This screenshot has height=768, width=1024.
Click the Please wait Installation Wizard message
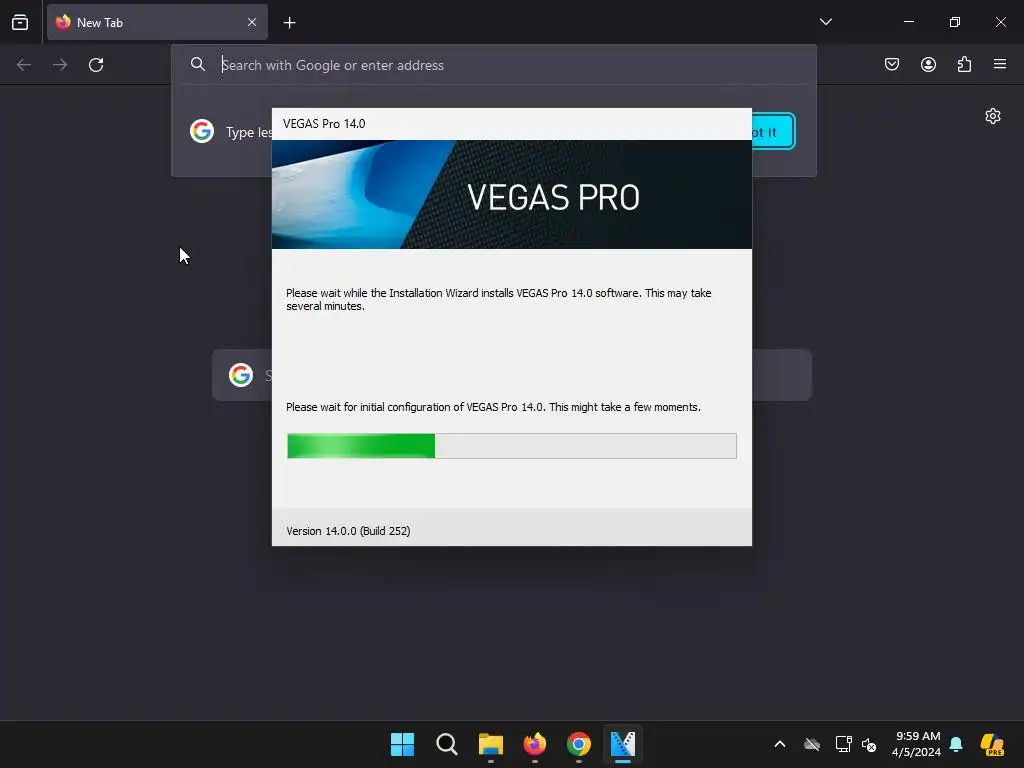click(498, 299)
